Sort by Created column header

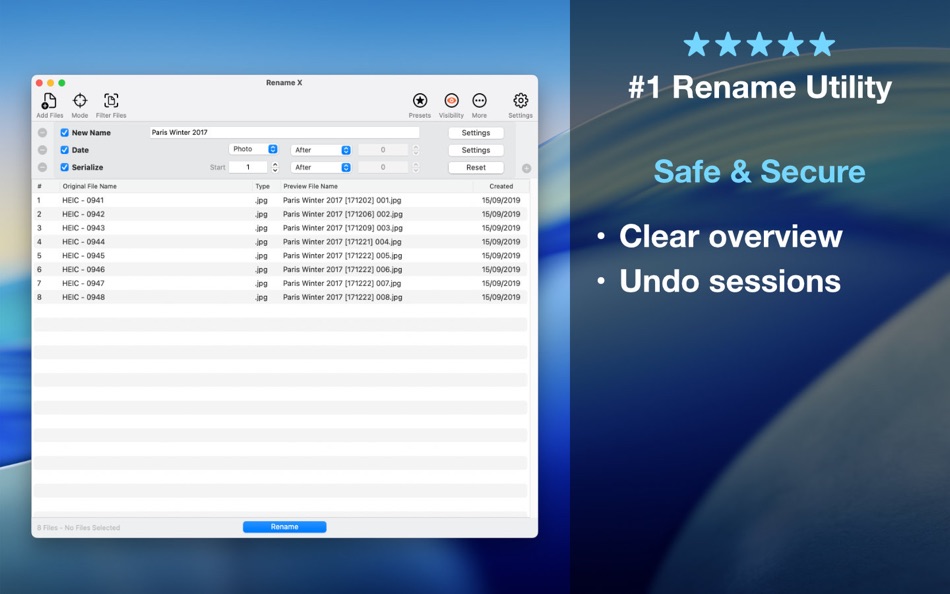click(x=501, y=186)
